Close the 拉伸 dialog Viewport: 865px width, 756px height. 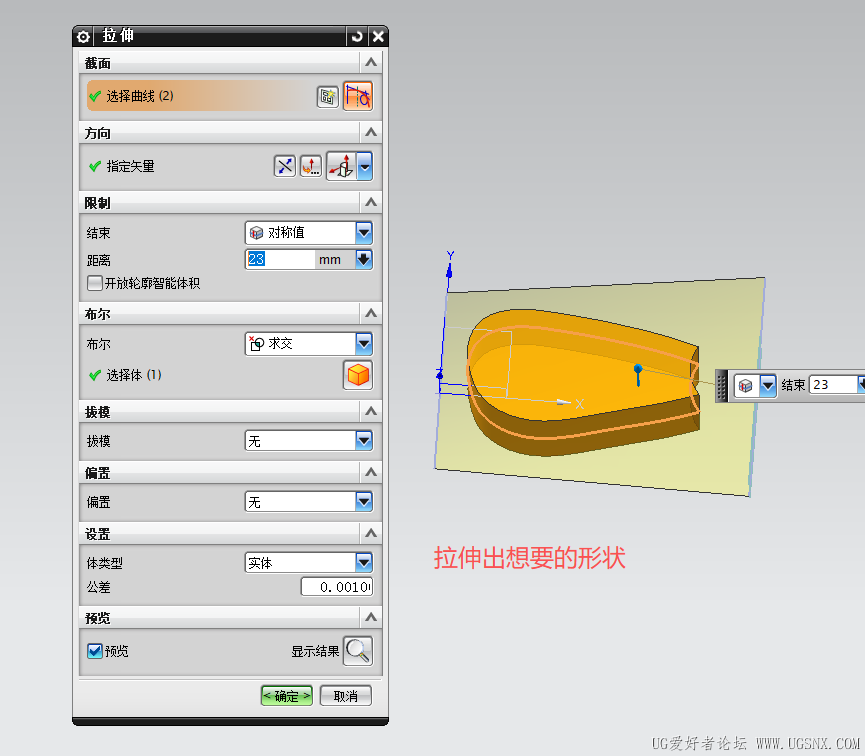click(x=378, y=36)
